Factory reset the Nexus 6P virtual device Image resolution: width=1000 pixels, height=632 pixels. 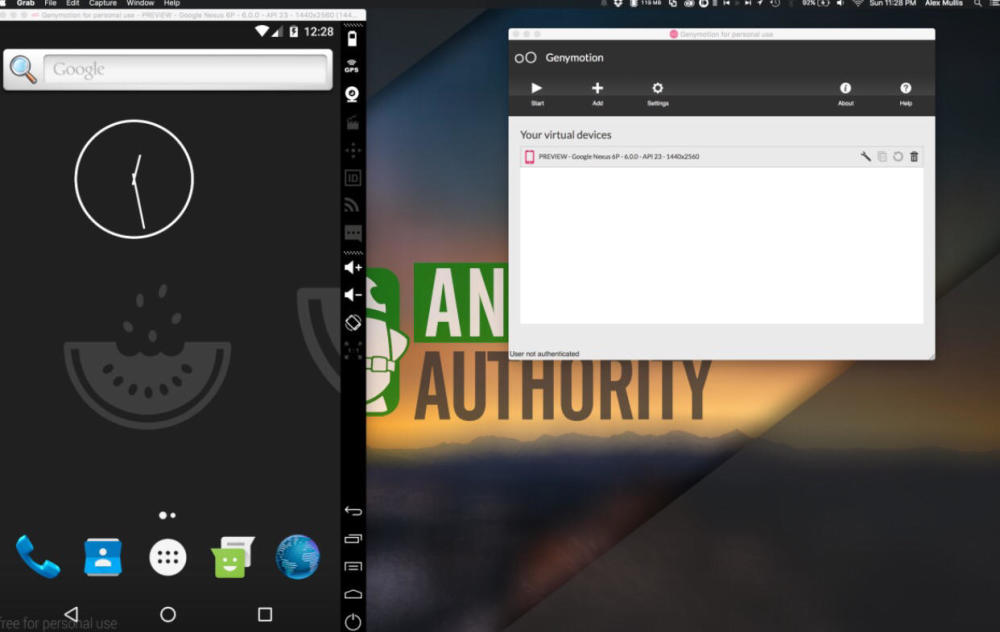pos(898,156)
